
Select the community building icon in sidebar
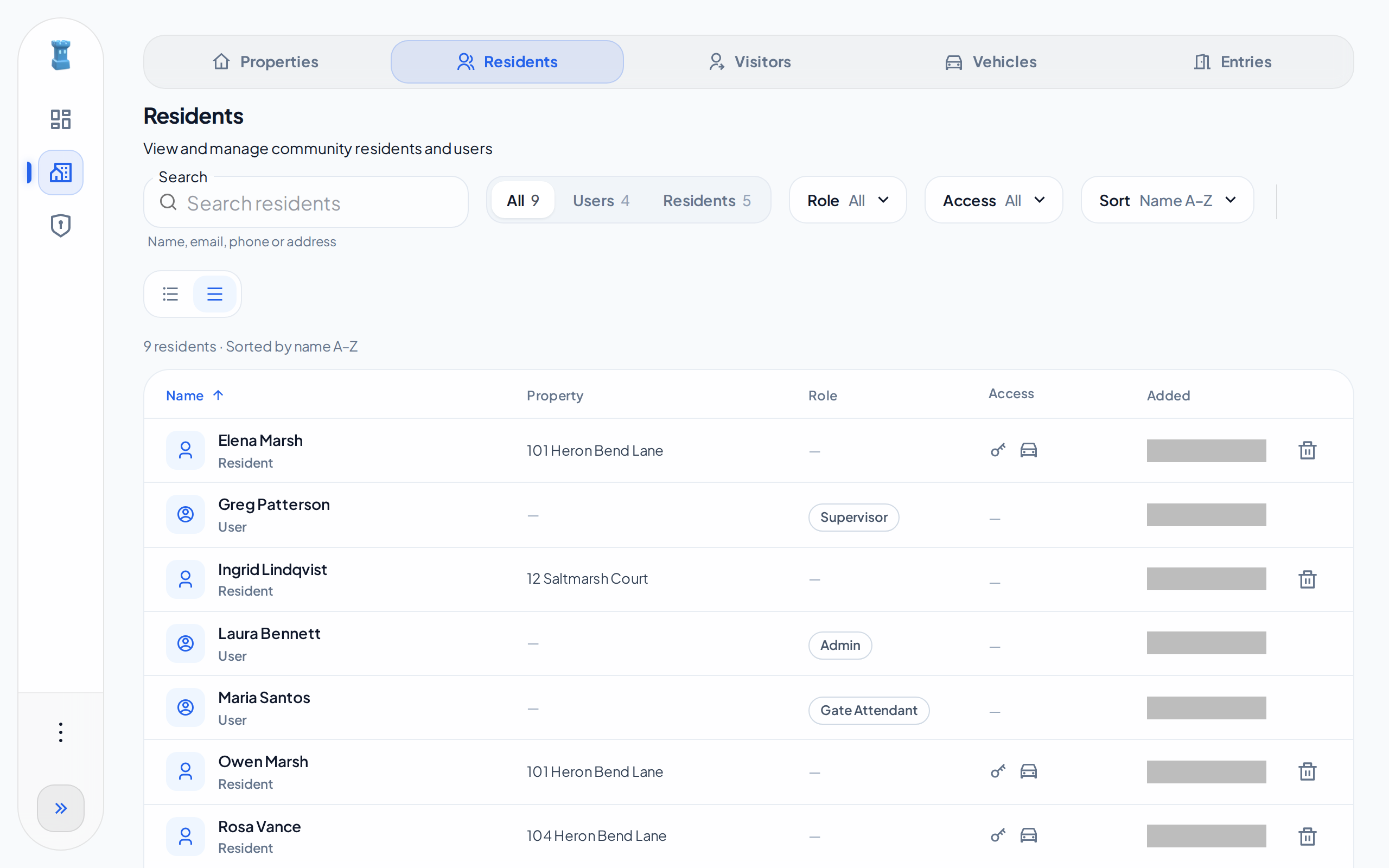(x=60, y=172)
